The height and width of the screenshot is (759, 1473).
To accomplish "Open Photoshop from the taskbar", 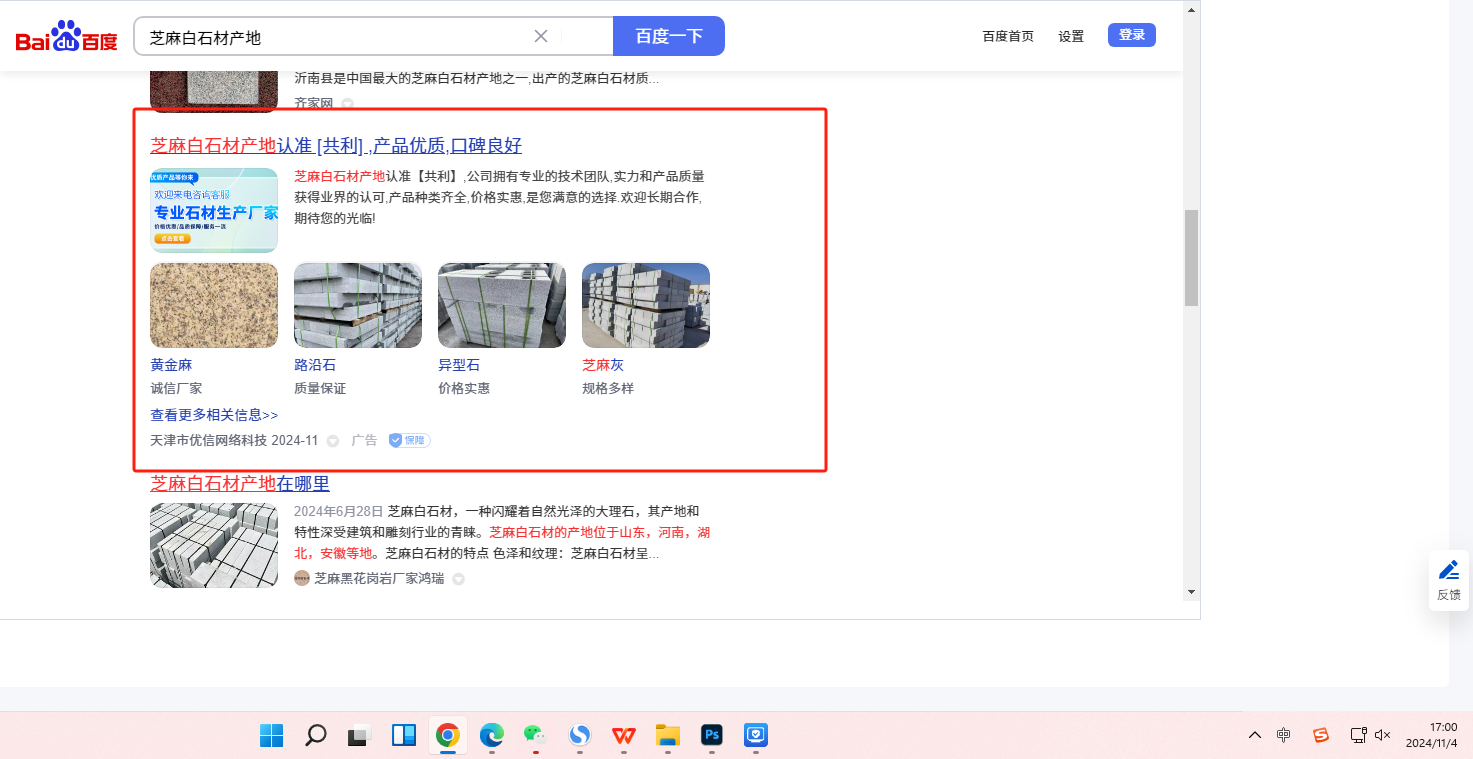I will coord(711,736).
